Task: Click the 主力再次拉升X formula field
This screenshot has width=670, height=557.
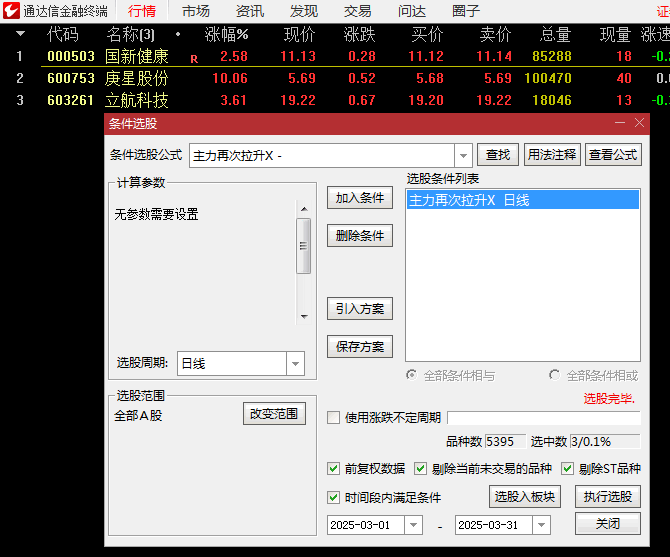Action: [322, 155]
